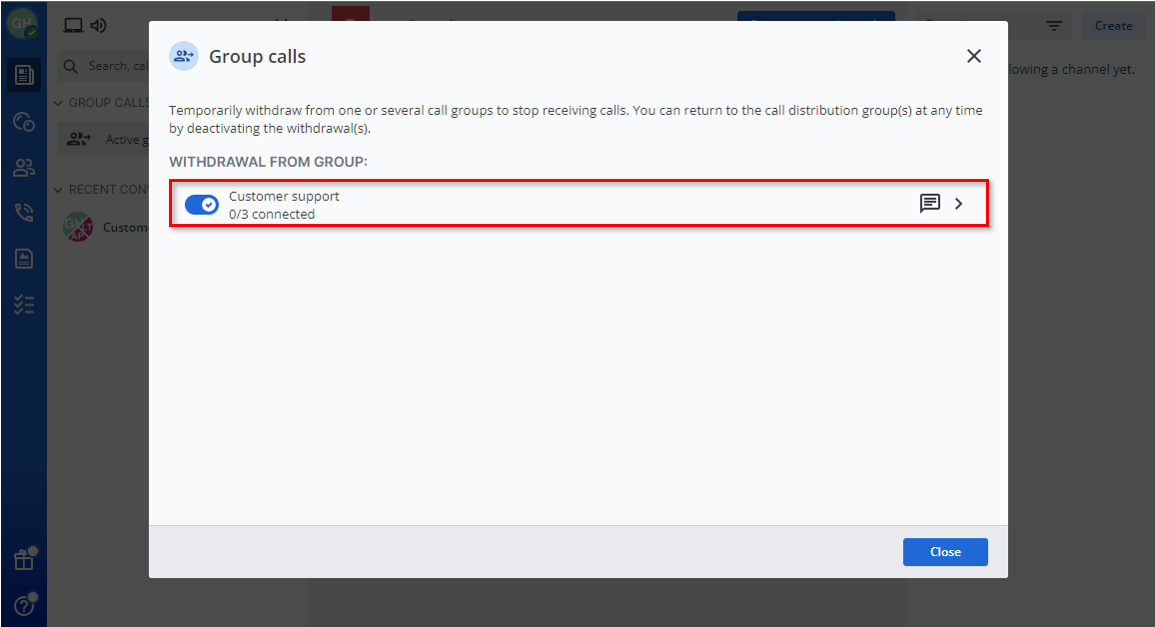Screen dimensions: 1155x627
Task: Click the blue Close button
Action: tap(945, 552)
